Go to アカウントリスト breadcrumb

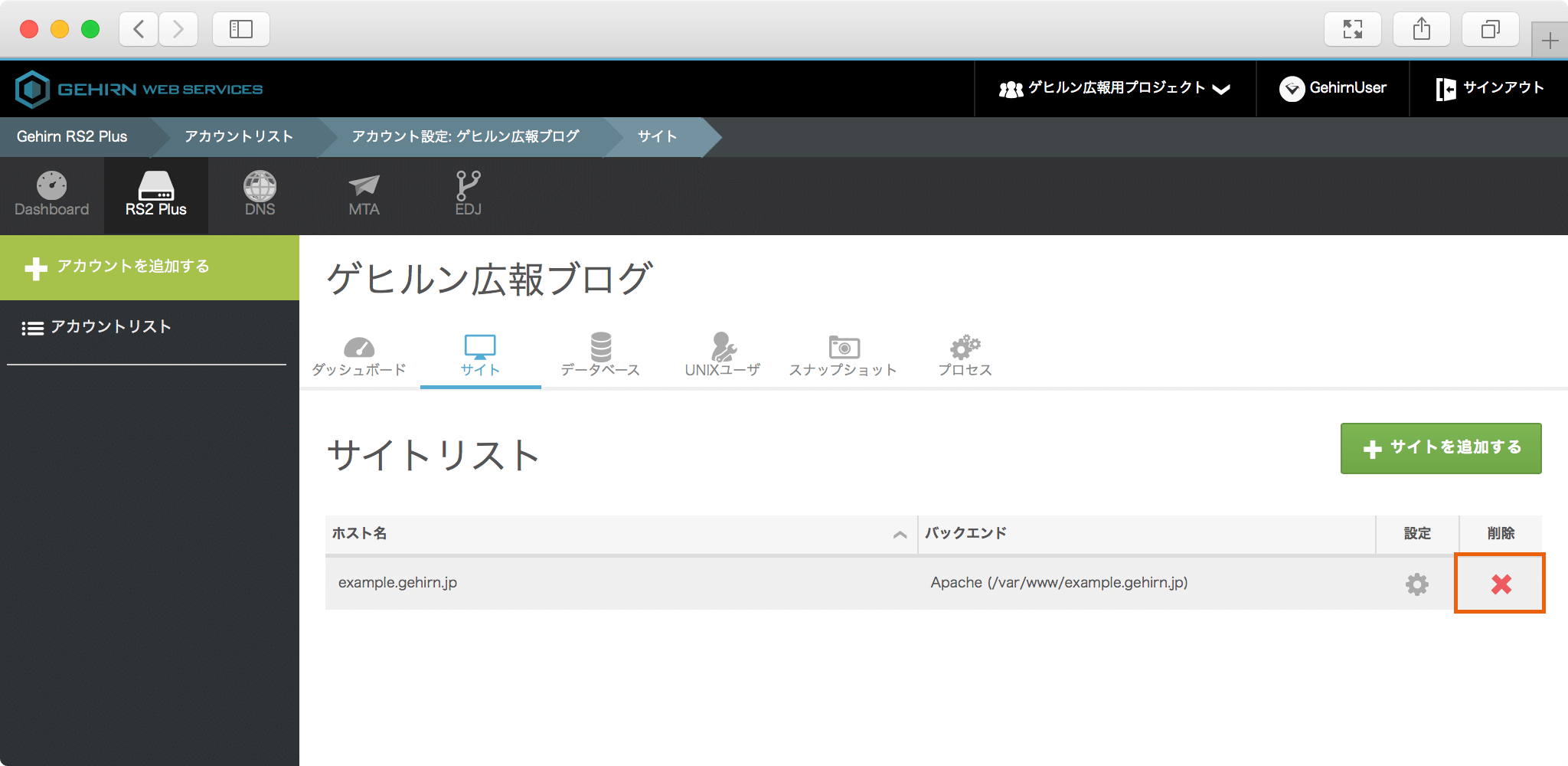coord(239,136)
